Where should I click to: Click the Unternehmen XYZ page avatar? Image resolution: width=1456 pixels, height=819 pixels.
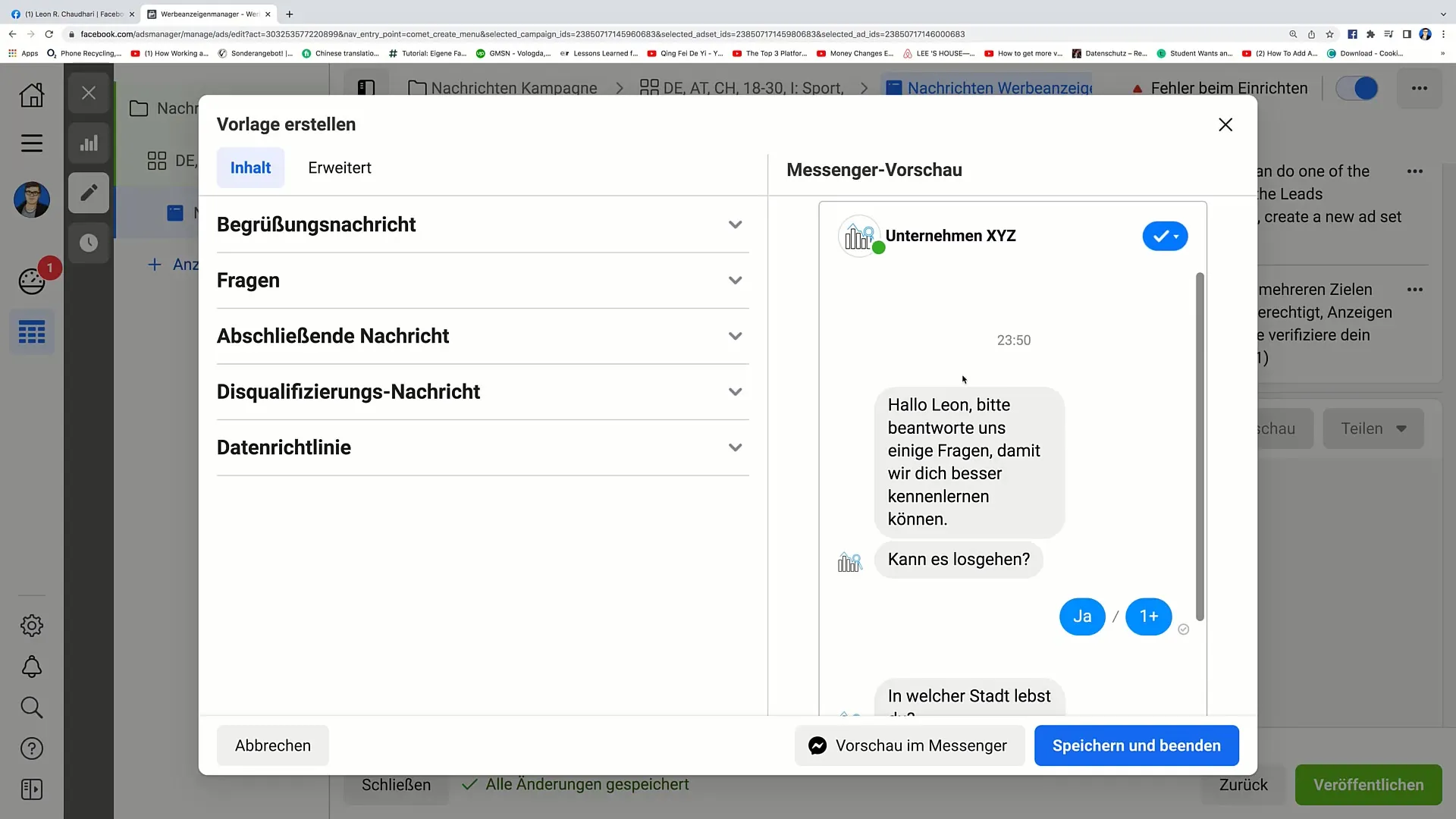coord(858,236)
